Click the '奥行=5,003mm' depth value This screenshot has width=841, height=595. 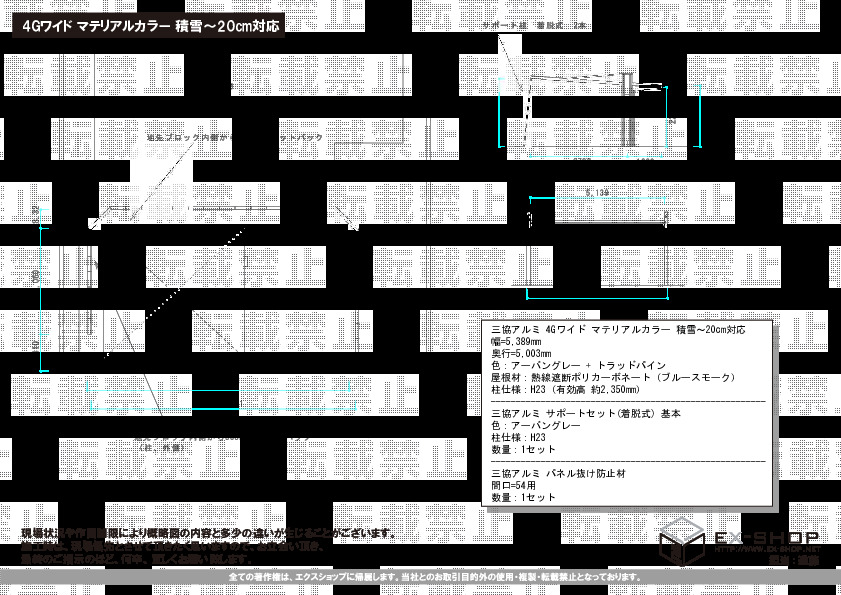521,353
